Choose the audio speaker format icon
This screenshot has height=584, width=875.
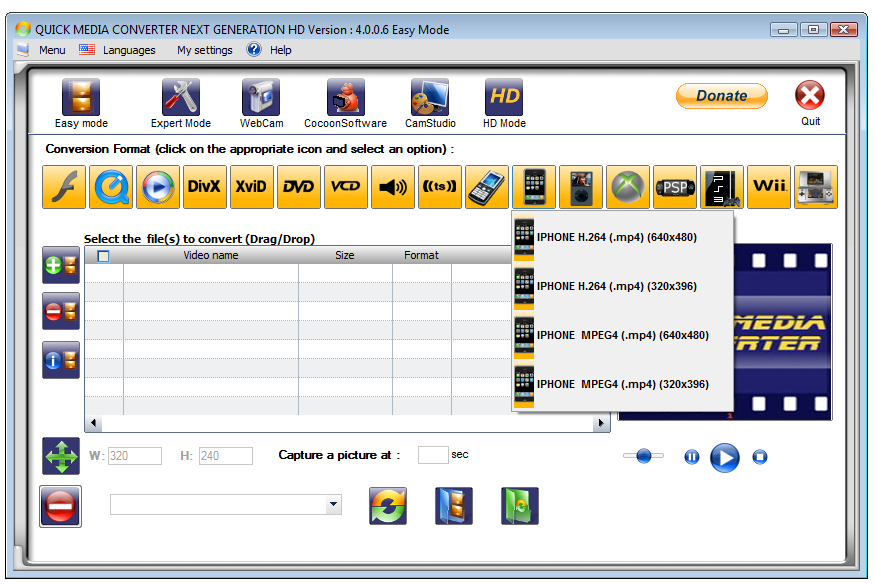393,187
